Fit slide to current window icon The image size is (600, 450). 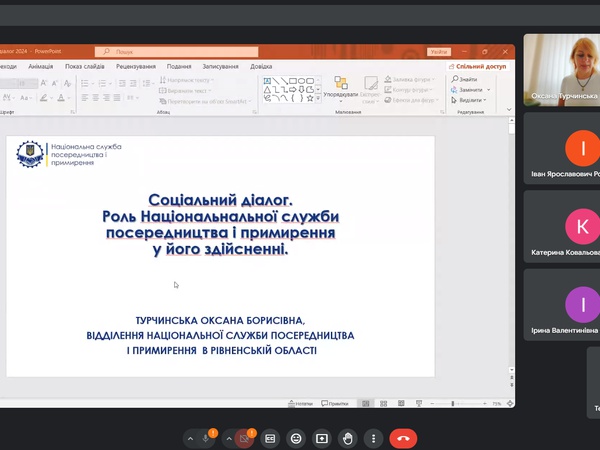(x=510, y=403)
